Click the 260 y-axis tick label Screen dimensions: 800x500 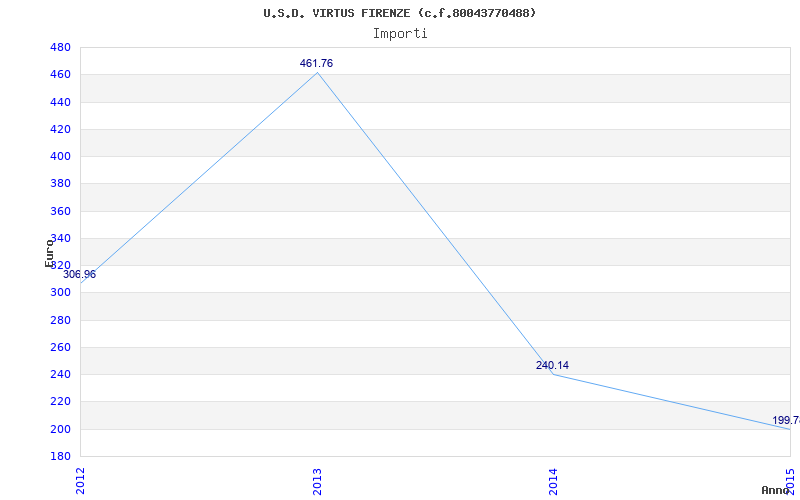(60, 347)
